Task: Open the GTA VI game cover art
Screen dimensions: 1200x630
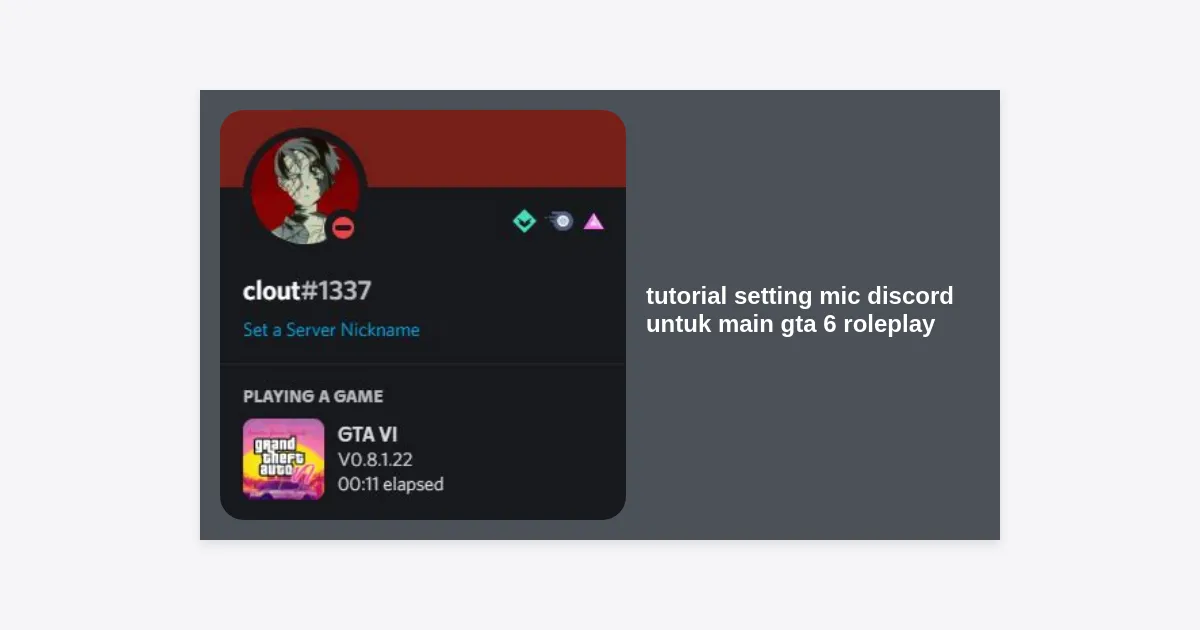Action: [283, 459]
